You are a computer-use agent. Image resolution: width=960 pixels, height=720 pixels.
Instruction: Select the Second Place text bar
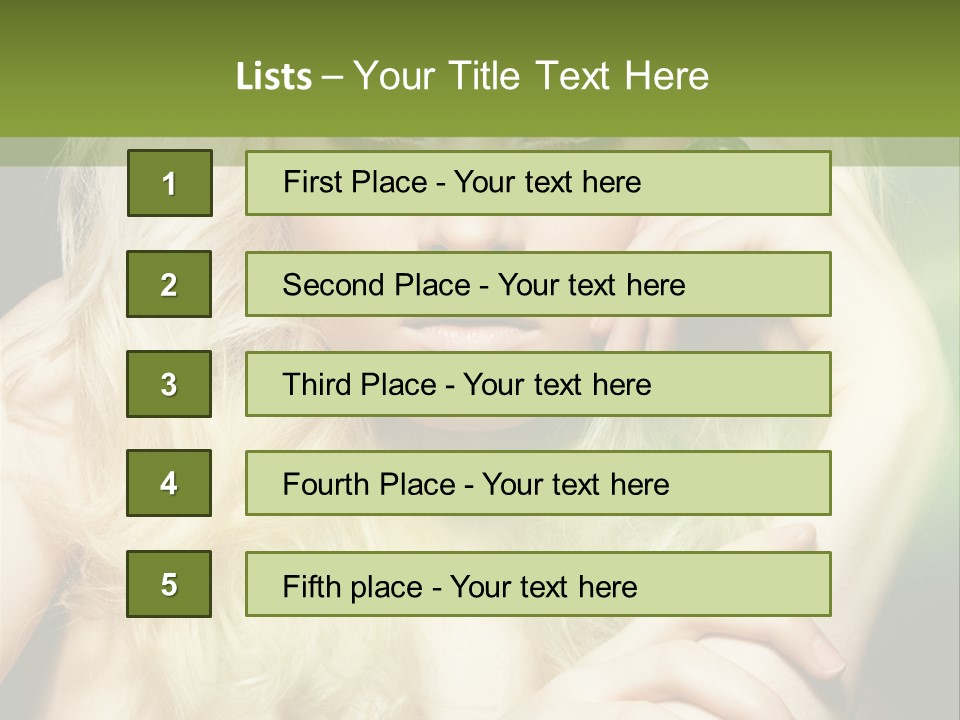(538, 284)
